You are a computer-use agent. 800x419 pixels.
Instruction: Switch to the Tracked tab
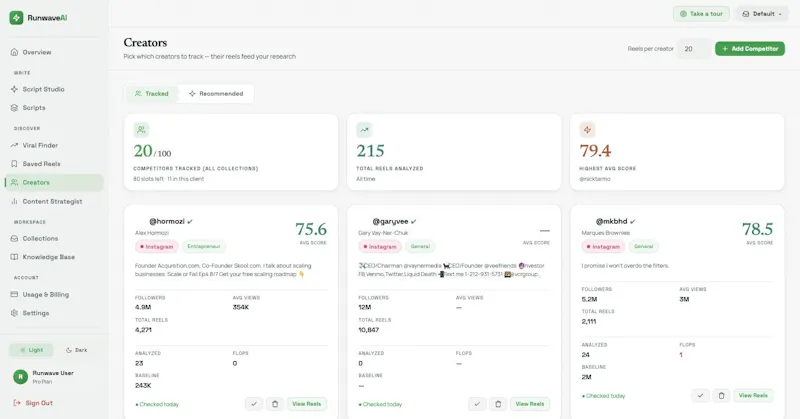pyautogui.click(x=151, y=94)
